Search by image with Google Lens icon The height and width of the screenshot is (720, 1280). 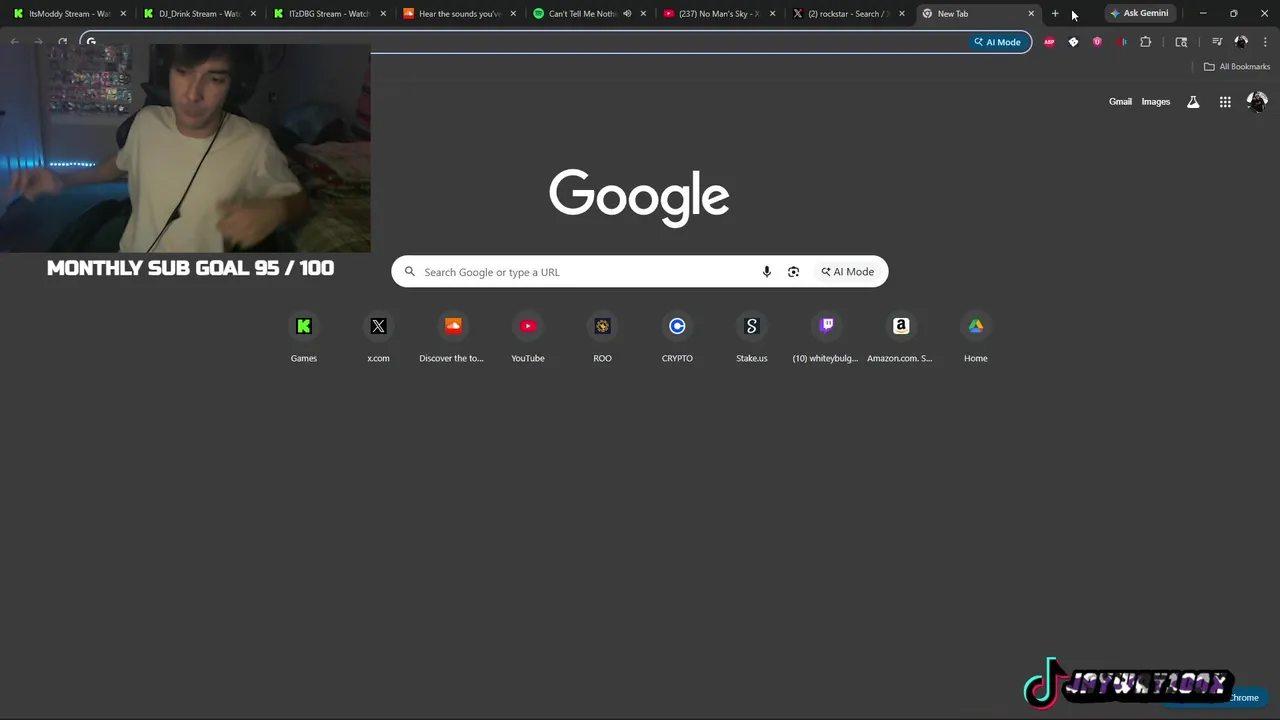(x=793, y=272)
